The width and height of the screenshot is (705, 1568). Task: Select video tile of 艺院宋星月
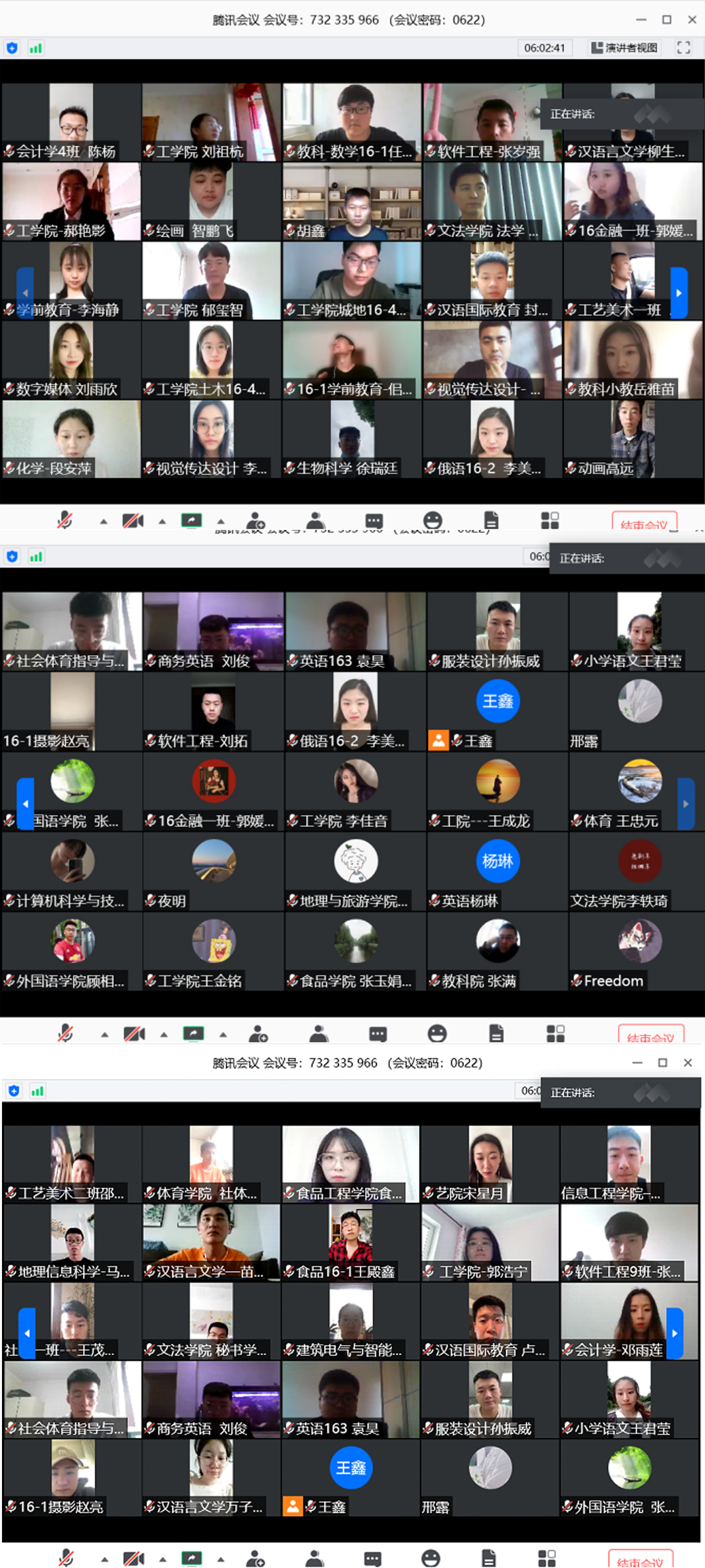point(490,1164)
